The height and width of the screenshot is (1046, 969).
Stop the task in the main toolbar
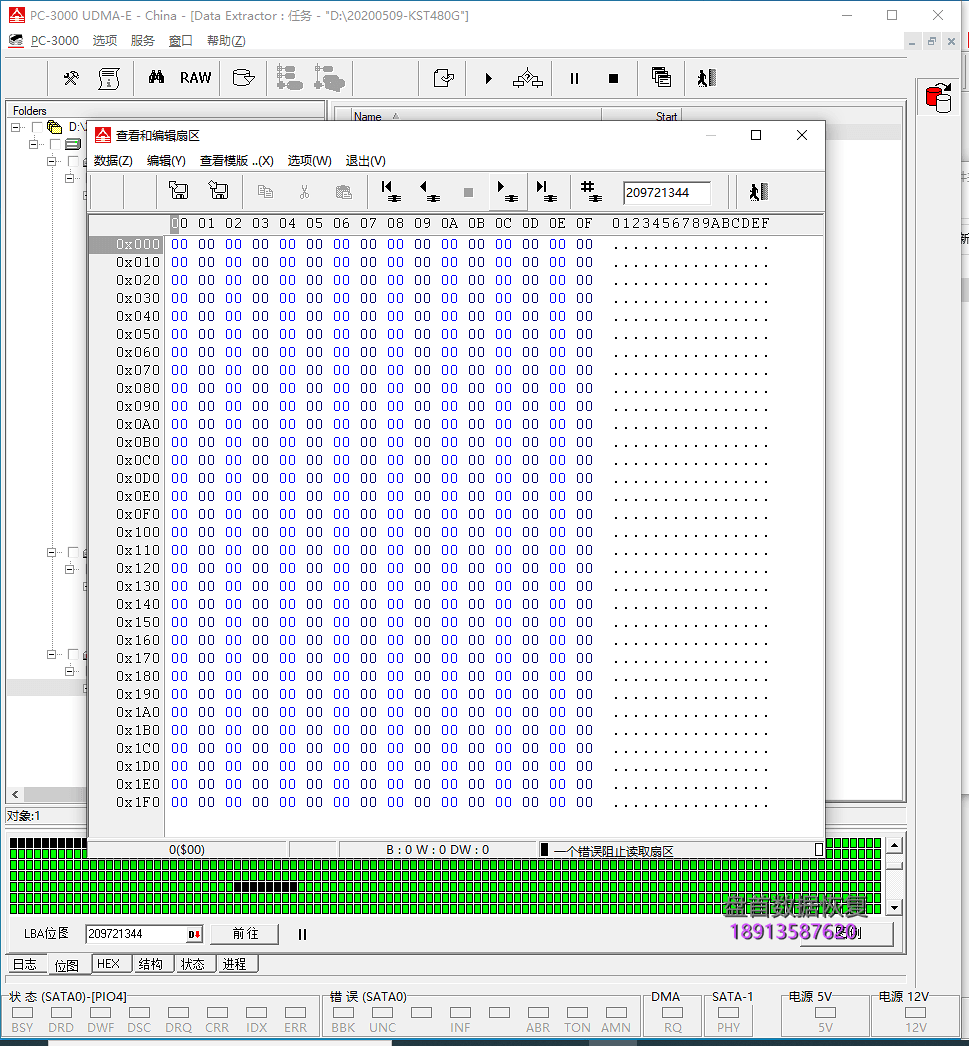pyautogui.click(x=614, y=79)
